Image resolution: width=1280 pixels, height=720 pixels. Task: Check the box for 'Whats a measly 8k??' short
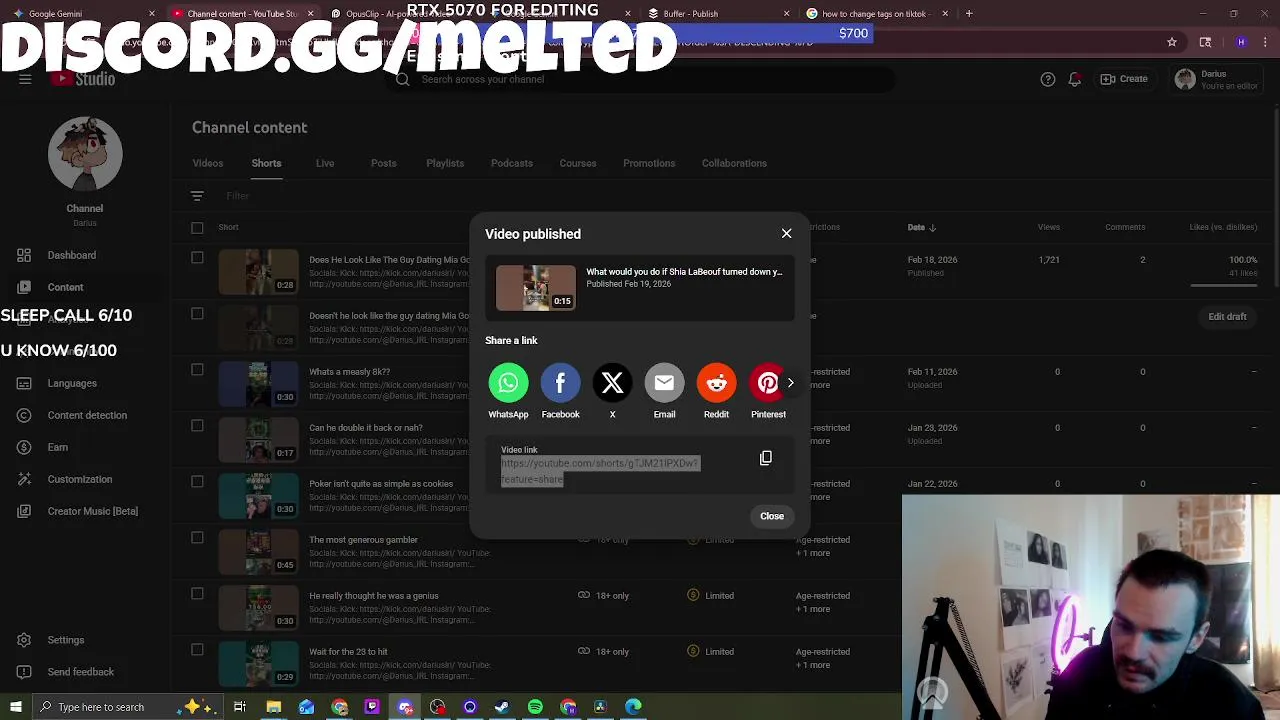point(197,370)
